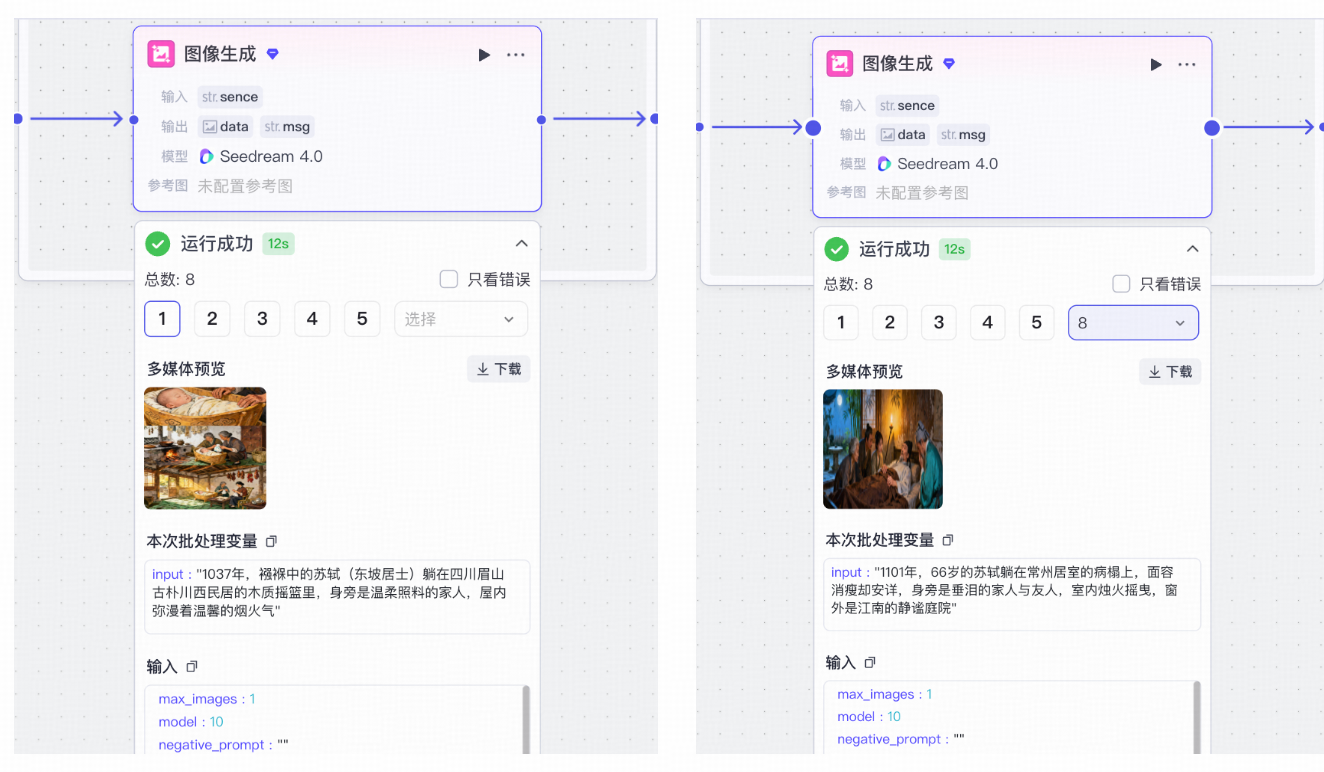The height and width of the screenshot is (772, 1324).
Task: Collapse the left 运行成功 result section
Action: pyautogui.click(x=521, y=244)
